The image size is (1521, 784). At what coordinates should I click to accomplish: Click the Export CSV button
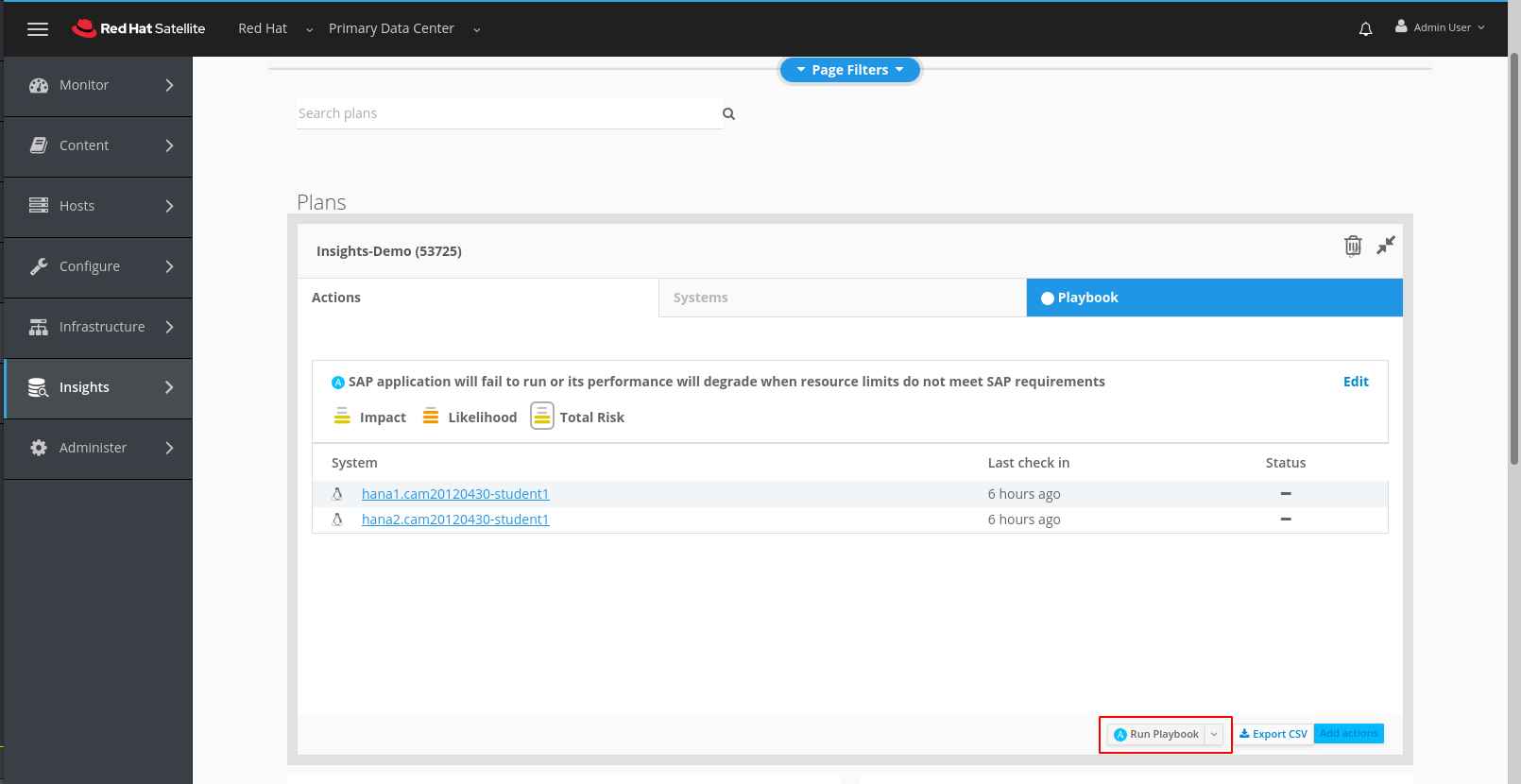coord(1273,734)
